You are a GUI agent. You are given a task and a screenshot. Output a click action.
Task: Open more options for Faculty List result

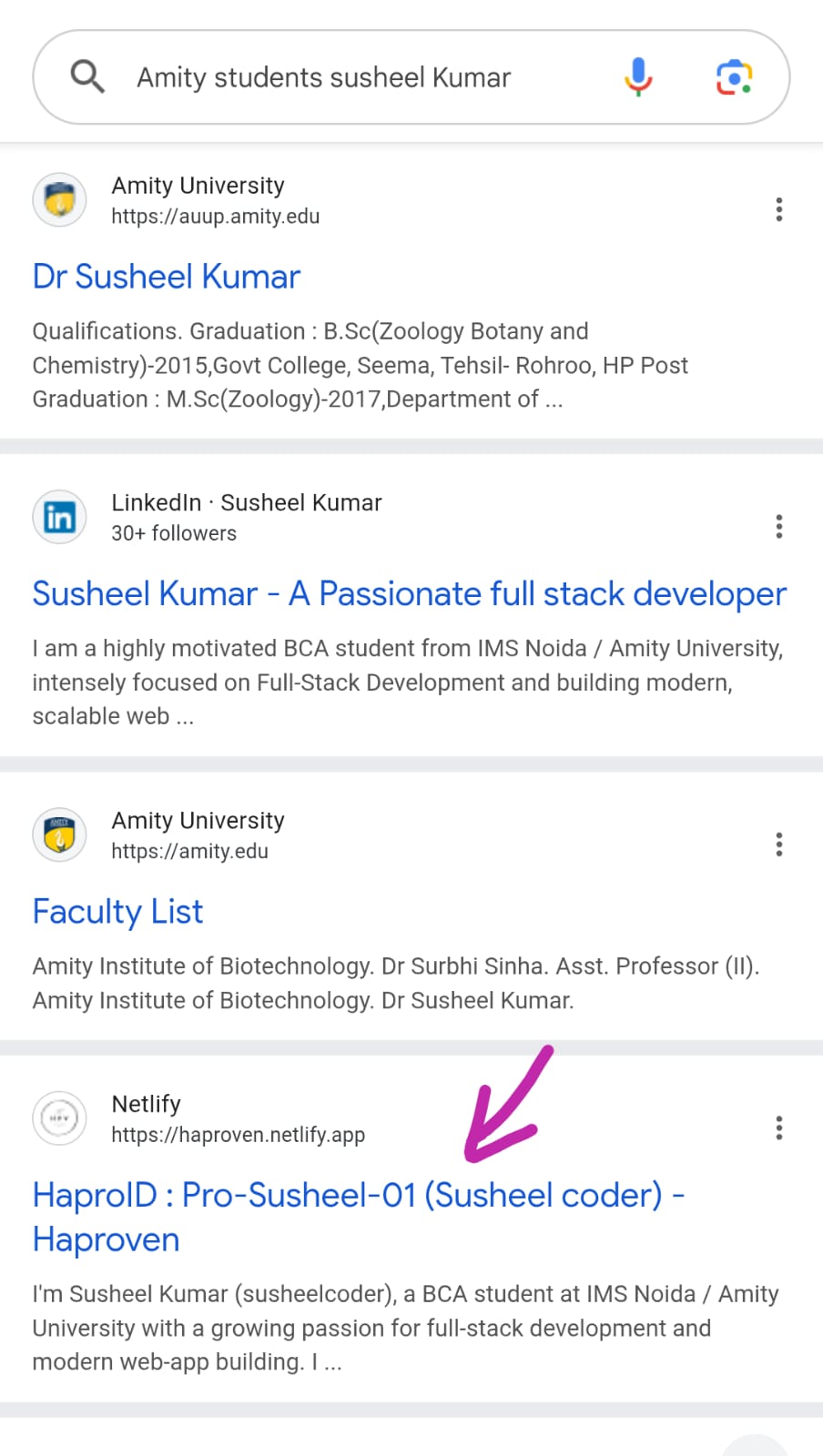tap(778, 844)
